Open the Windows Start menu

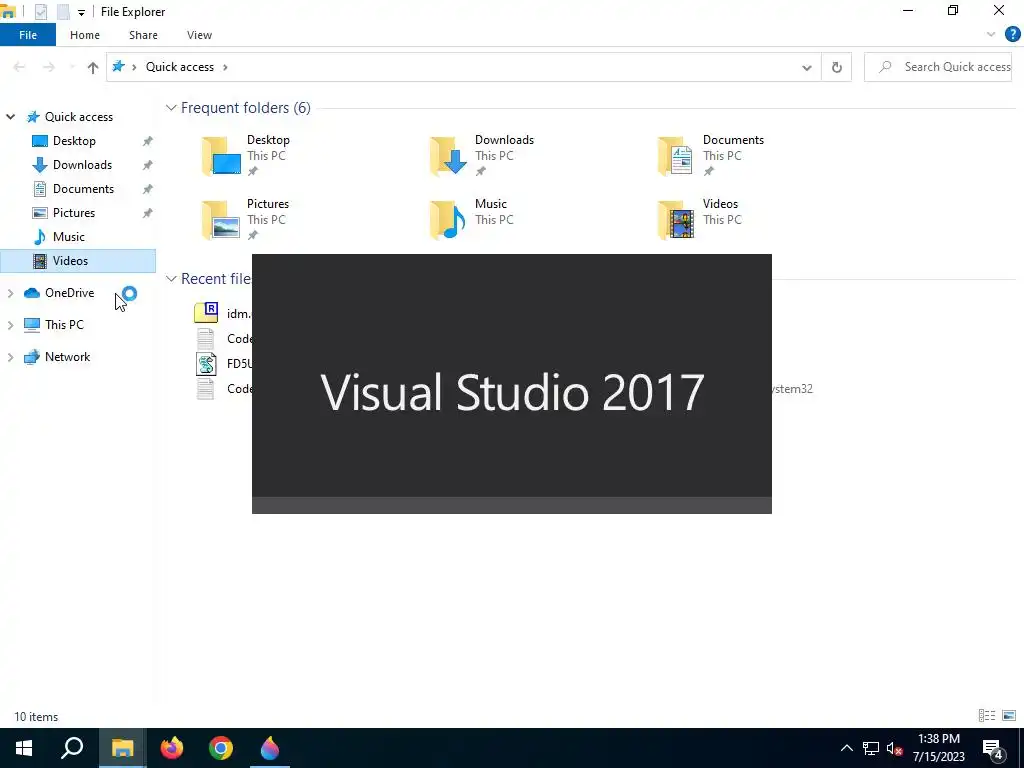point(24,748)
